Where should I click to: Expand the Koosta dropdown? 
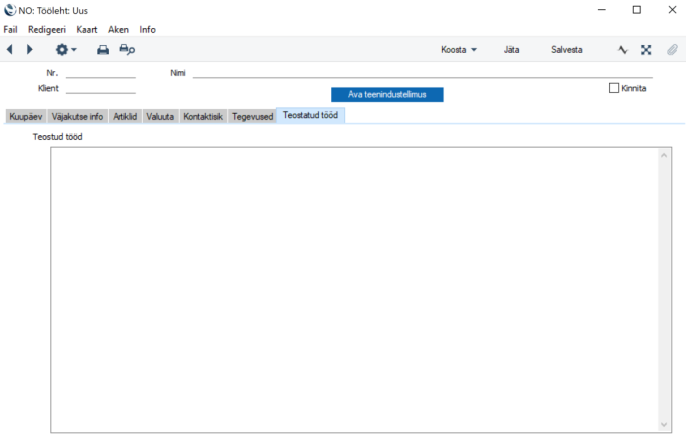point(458,49)
